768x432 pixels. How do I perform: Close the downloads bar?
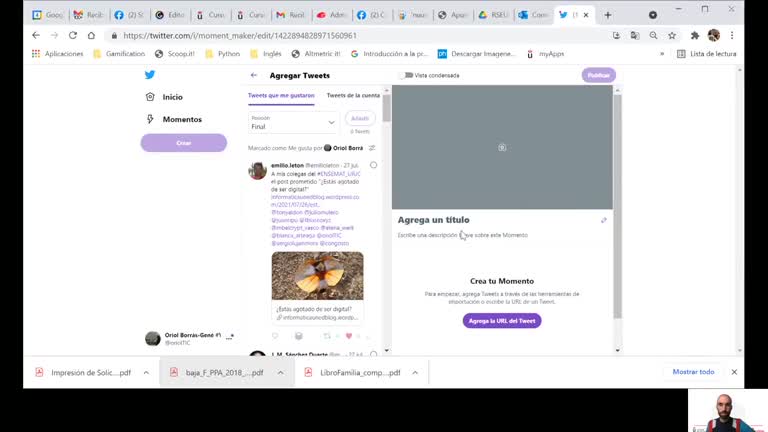pyautogui.click(x=734, y=372)
